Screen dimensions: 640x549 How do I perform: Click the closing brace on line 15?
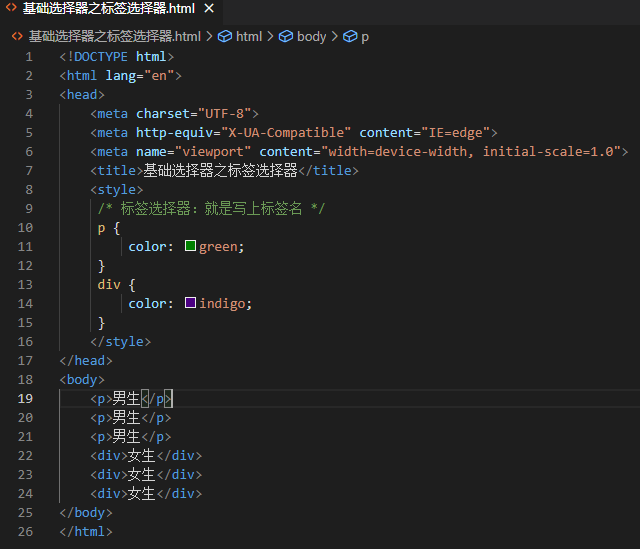coord(101,323)
